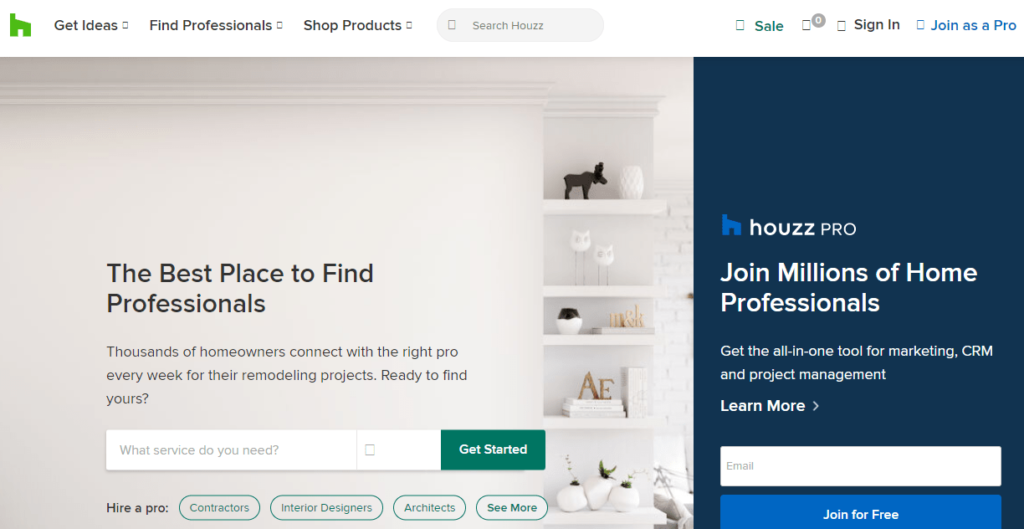1024x529 pixels.
Task: Click the green Get Started button
Action: [493, 449]
